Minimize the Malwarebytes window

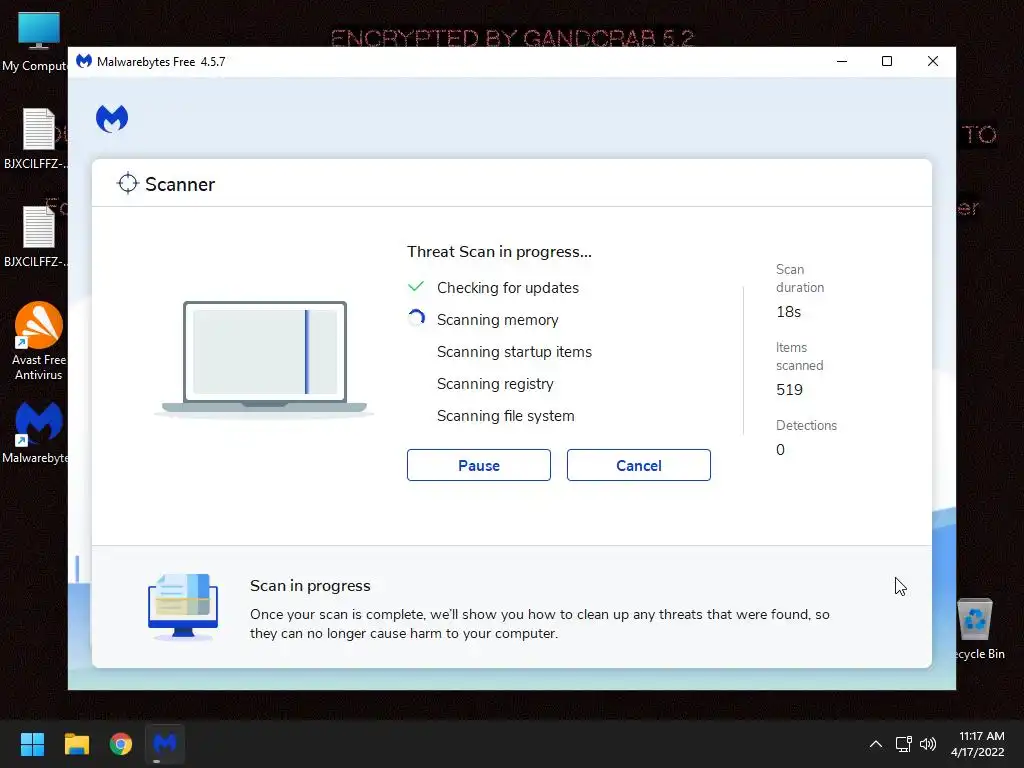pyautogui.click(x=842, y=61)
